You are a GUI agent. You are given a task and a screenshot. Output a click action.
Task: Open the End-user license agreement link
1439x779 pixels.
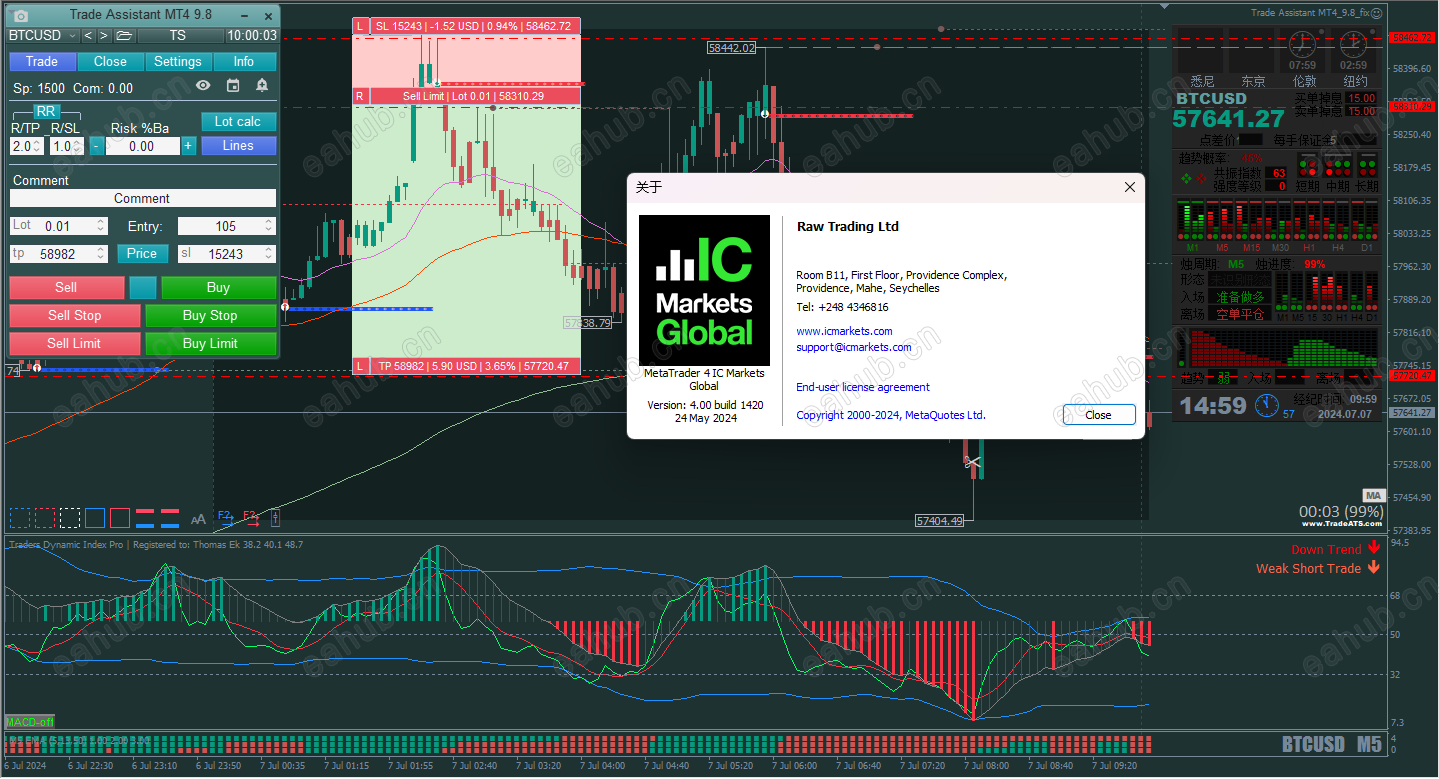[863, 387]
